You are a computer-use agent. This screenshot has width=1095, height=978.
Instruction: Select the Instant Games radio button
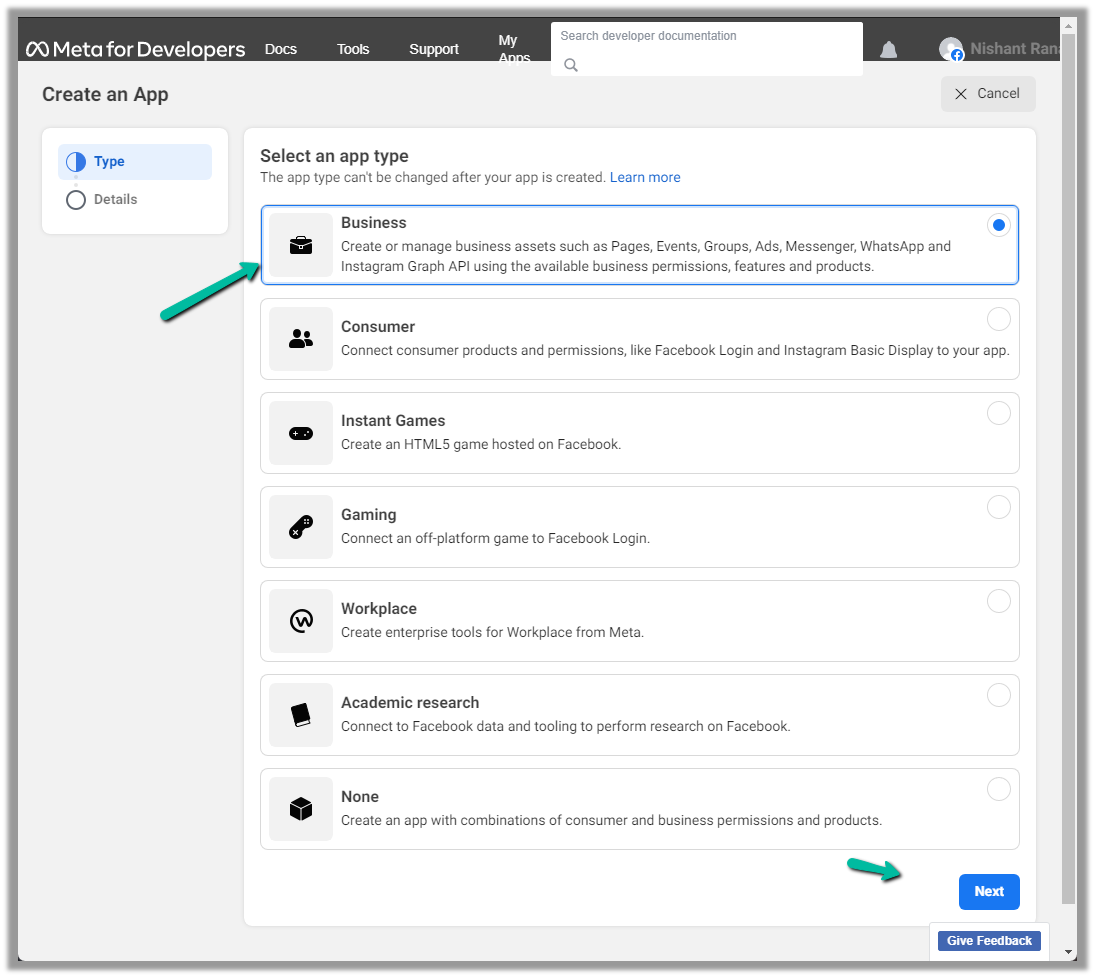click(998, 413)
